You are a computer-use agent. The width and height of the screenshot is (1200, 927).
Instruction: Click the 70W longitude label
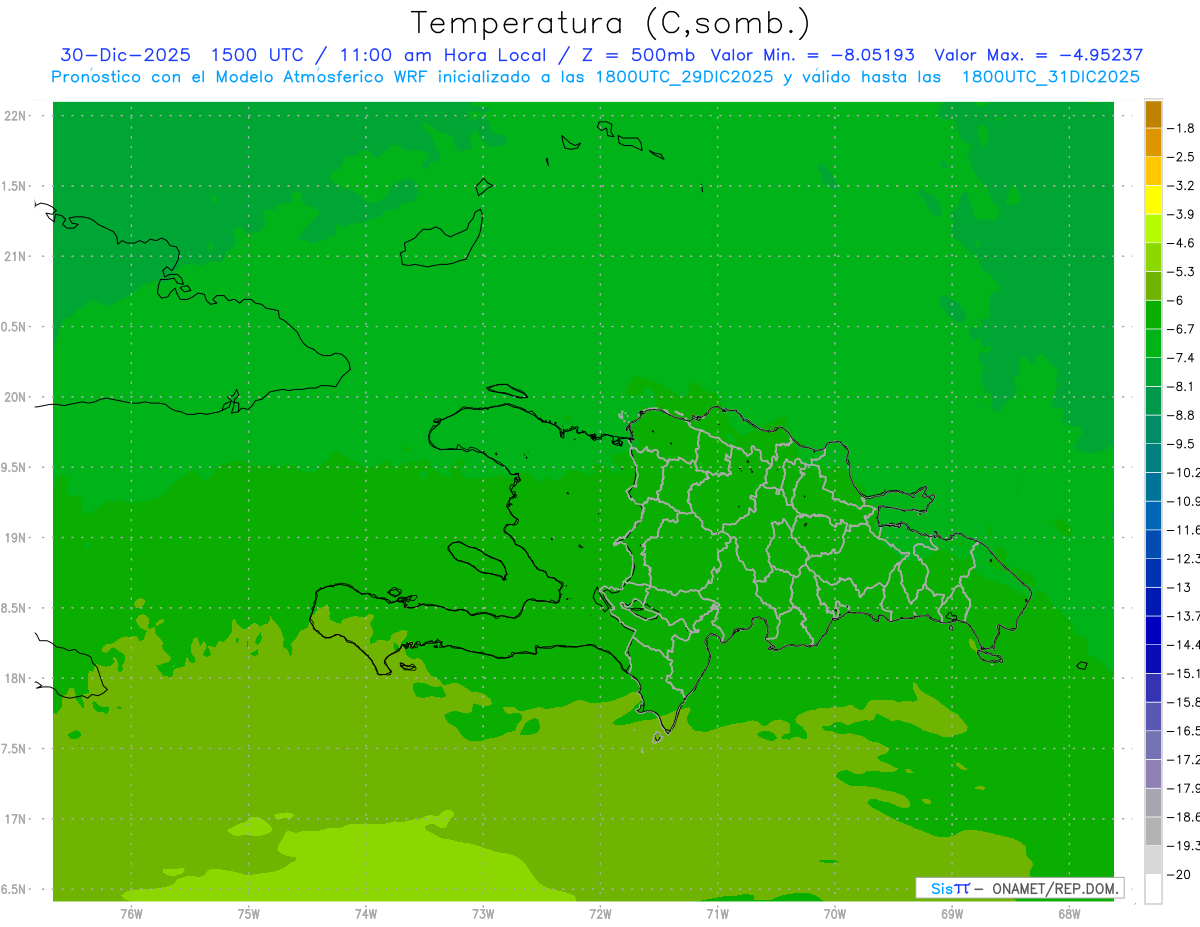coord(835,913)
